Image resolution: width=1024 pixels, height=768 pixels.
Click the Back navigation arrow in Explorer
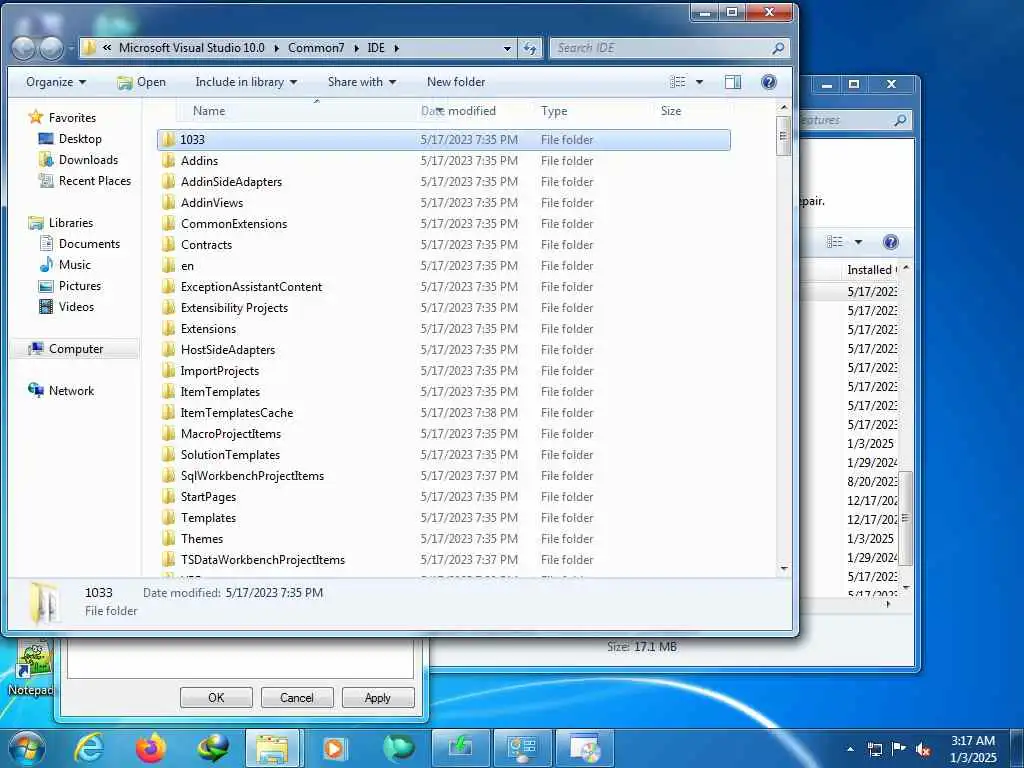24,48
